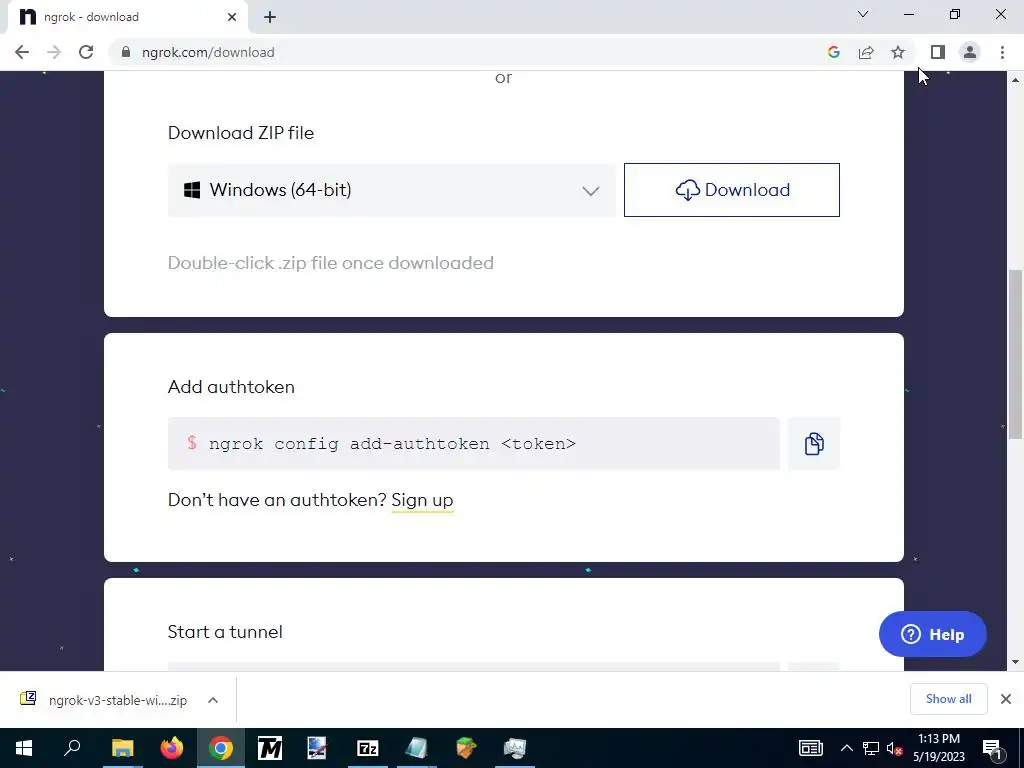This screenshot has width=1024, height=768.
Task: Click the ngrok.com/download address field
Action: click(457, 52)
